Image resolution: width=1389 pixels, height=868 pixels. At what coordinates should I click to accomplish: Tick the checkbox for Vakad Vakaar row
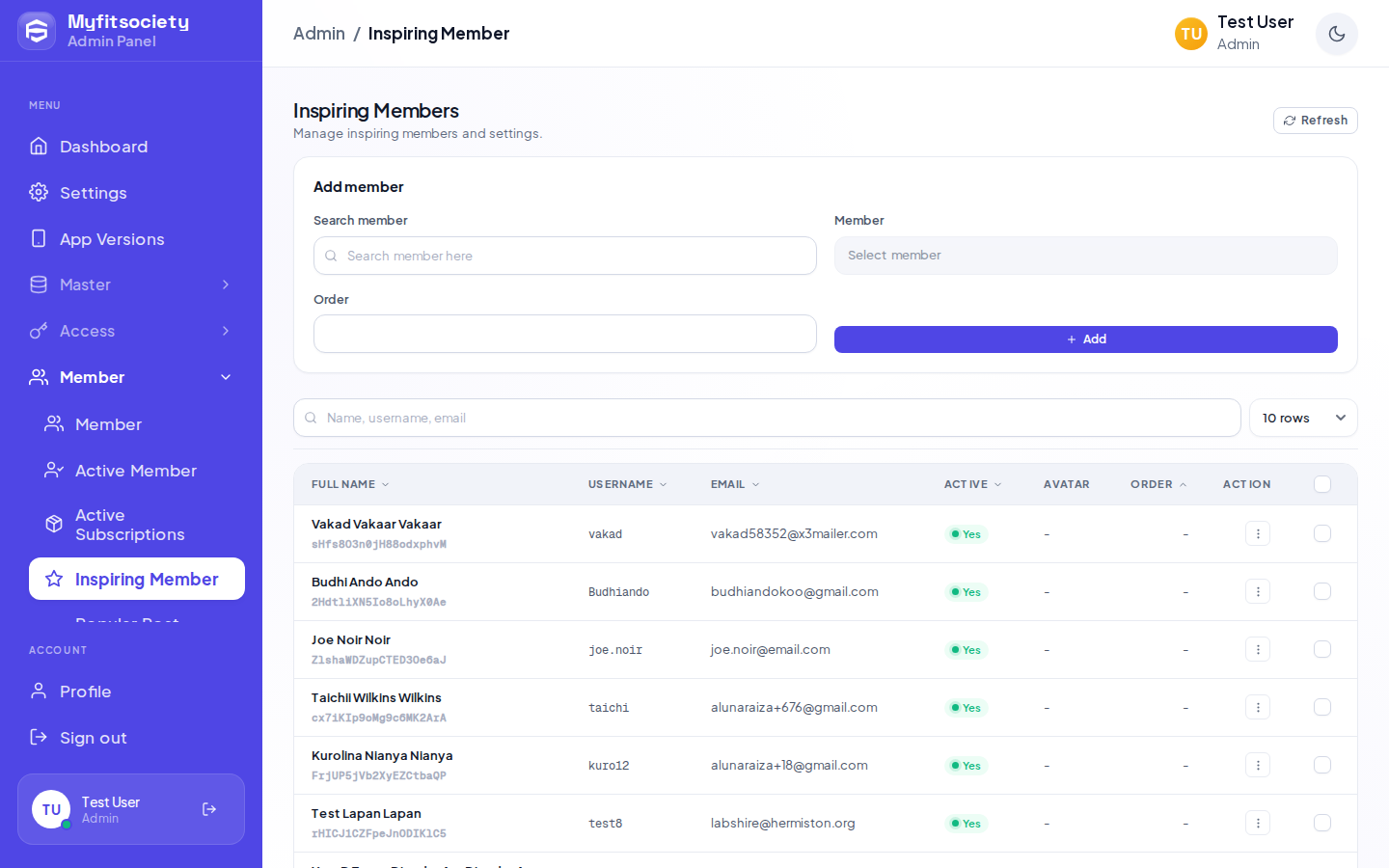[x=1322, y=533]
